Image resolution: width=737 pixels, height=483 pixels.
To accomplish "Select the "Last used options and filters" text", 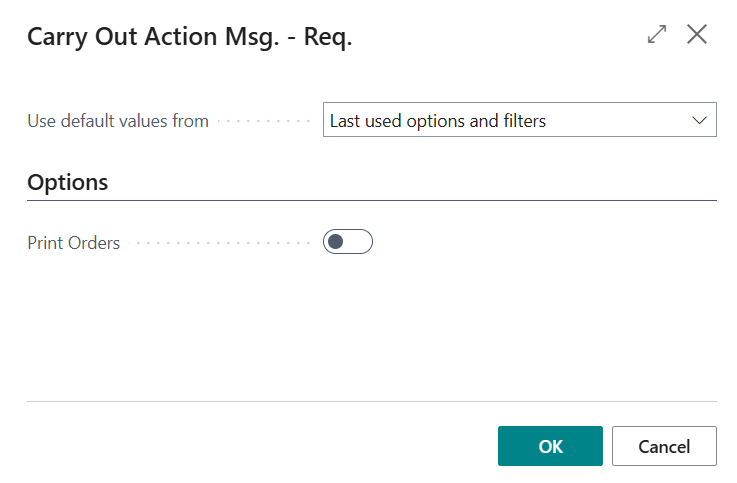I will [x=438, y=121].
